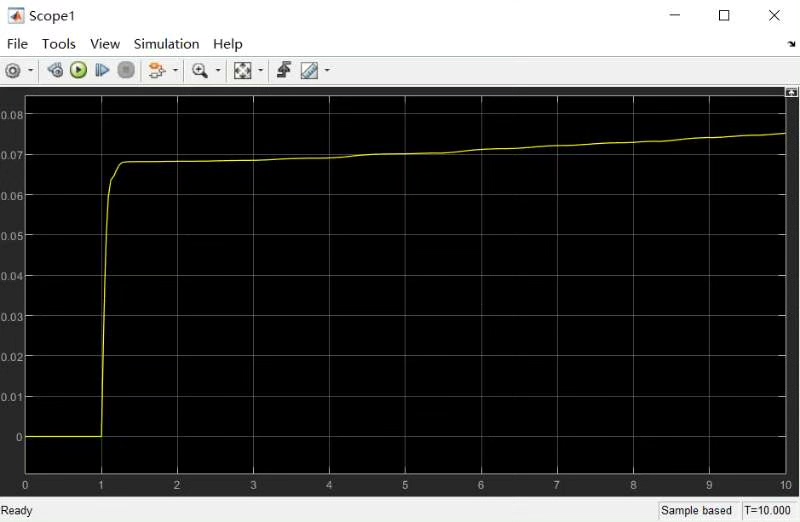Click the x-axis tick label 5
Image resolution: width=800 pixels, height=522 pixels.
[405, 485]
